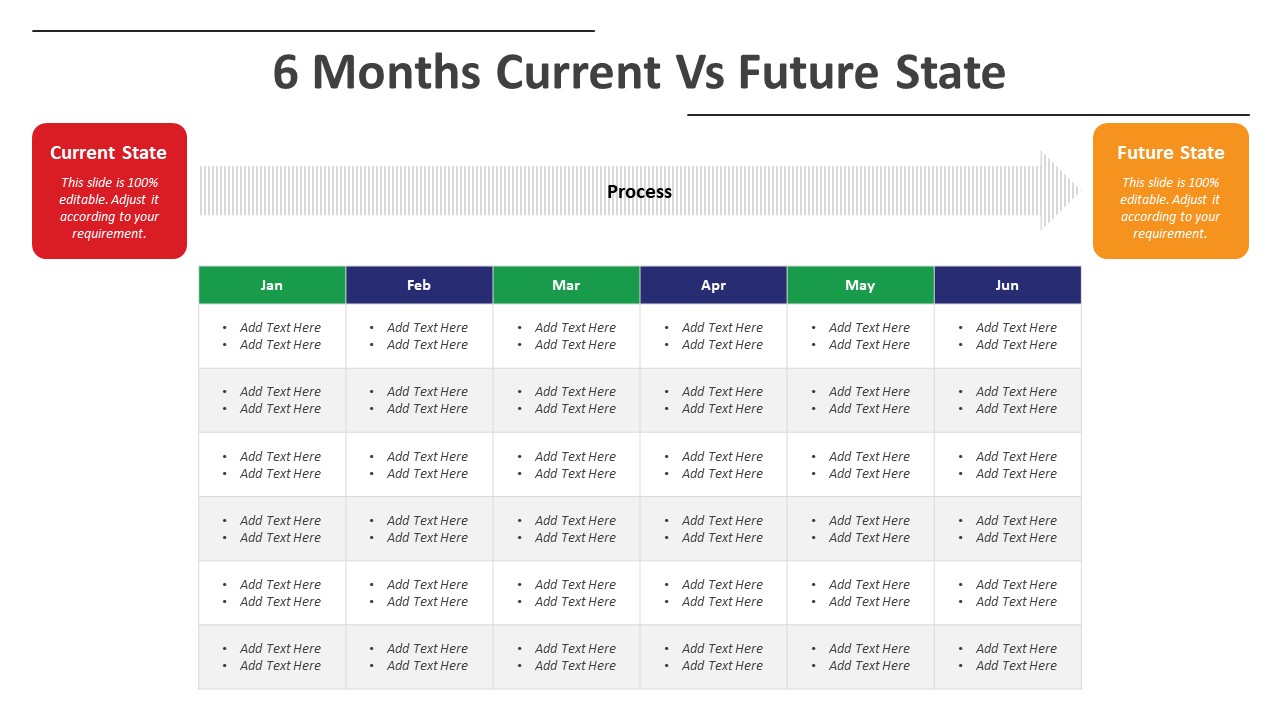The width and height of the screenshot is (1280, 720).
Task: Click the third-row cell under Apr
Action: coord(713,465)
